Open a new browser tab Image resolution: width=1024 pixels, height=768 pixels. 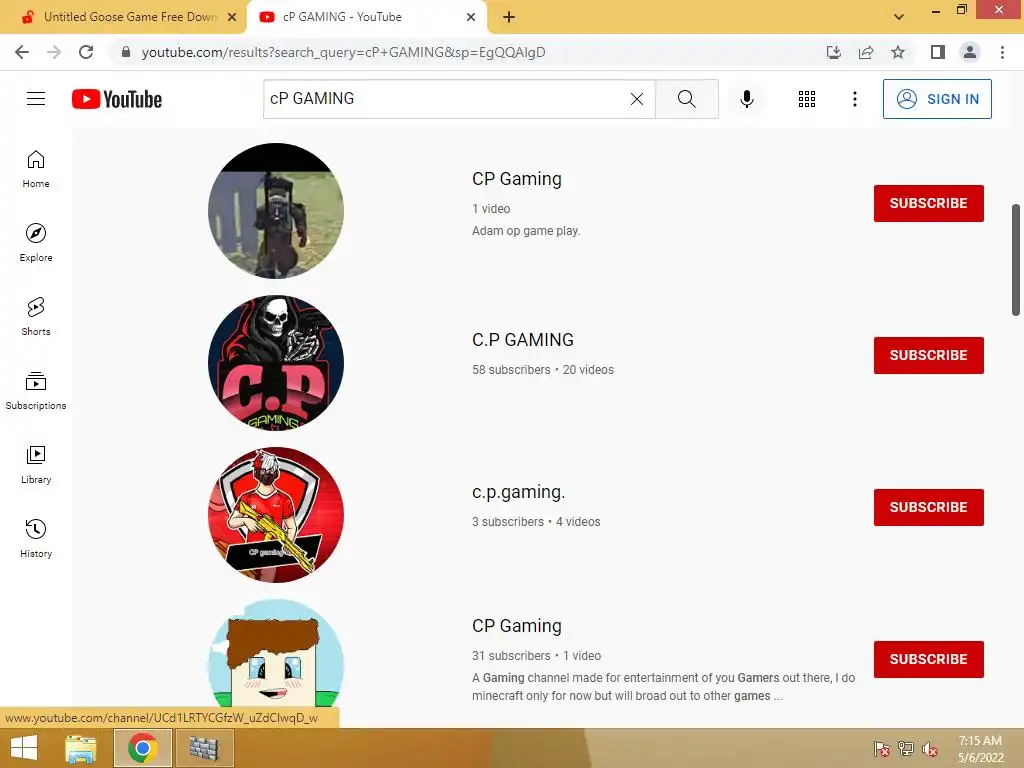click(509, 17)
